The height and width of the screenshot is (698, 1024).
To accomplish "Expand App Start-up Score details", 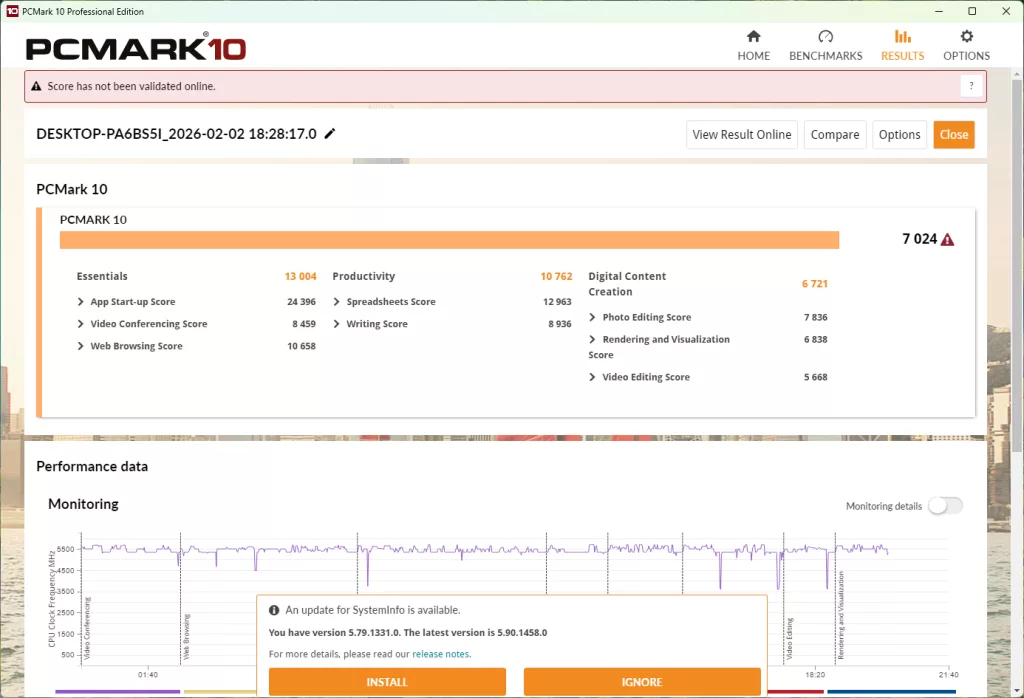I will (81, 302).
